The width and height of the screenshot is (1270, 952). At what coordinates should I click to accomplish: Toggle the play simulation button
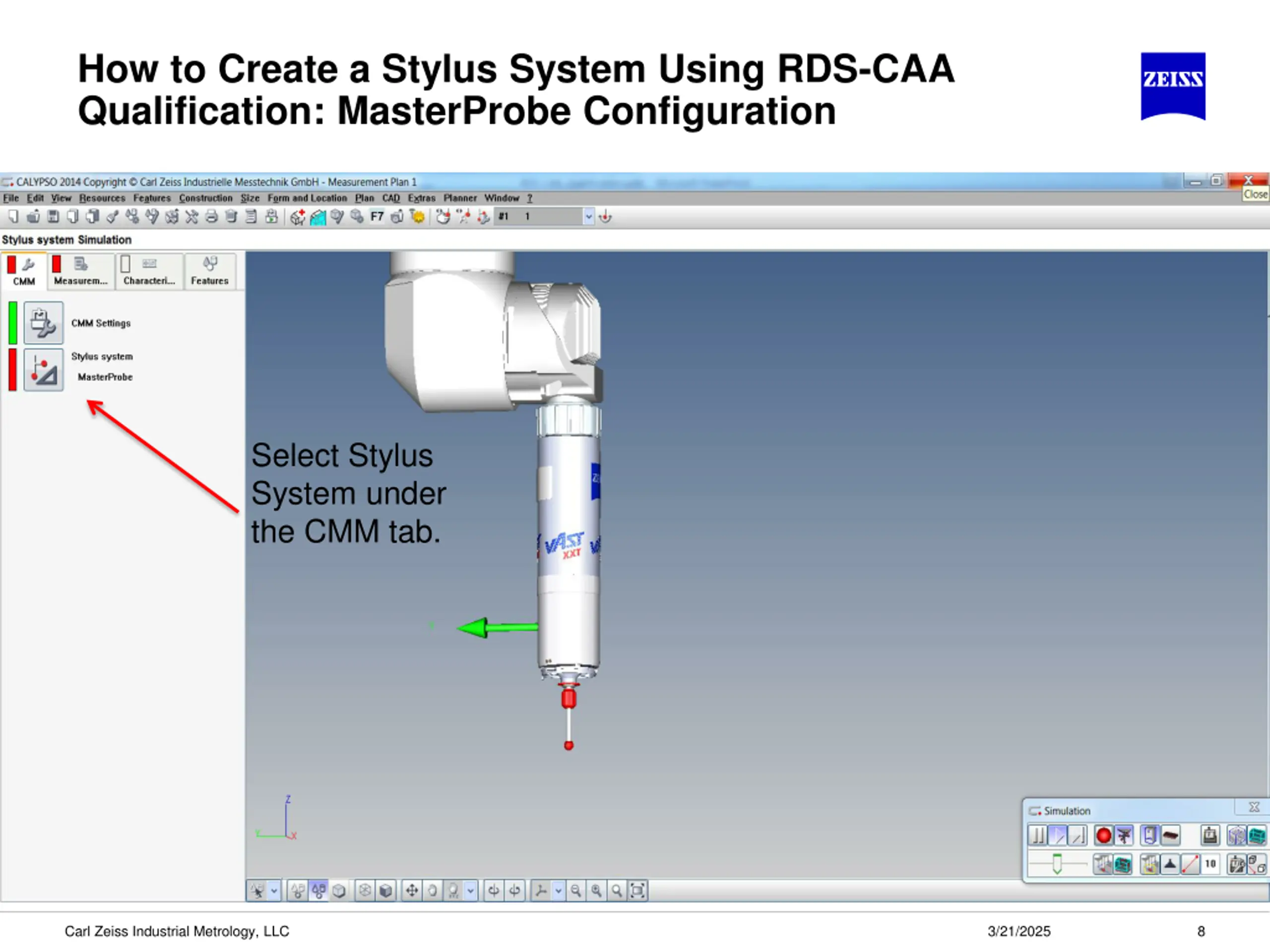(x=1058, y=835)
